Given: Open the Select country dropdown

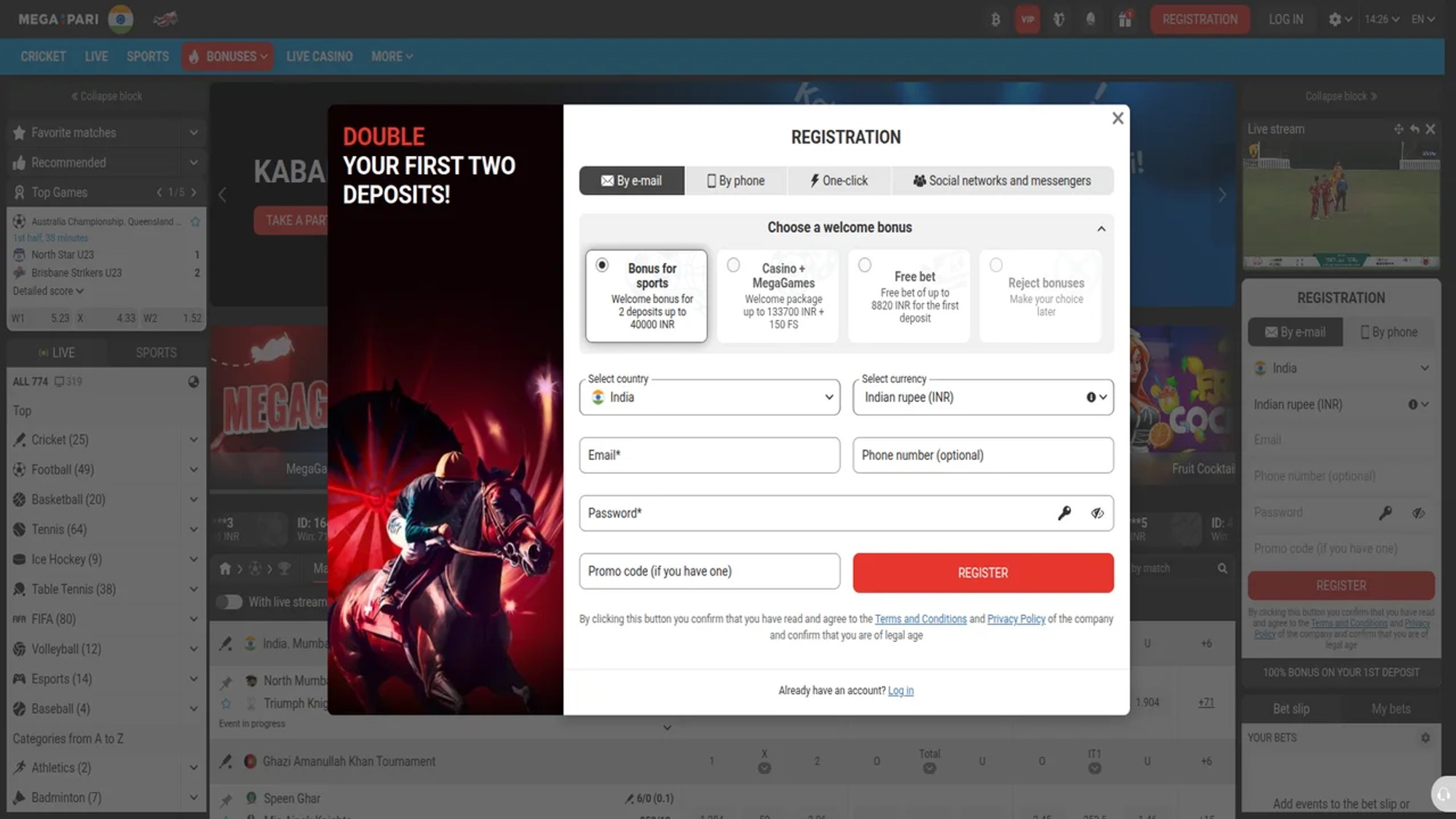Looking at the screenshot, I should pyautogui.click(x=710, y=397).
